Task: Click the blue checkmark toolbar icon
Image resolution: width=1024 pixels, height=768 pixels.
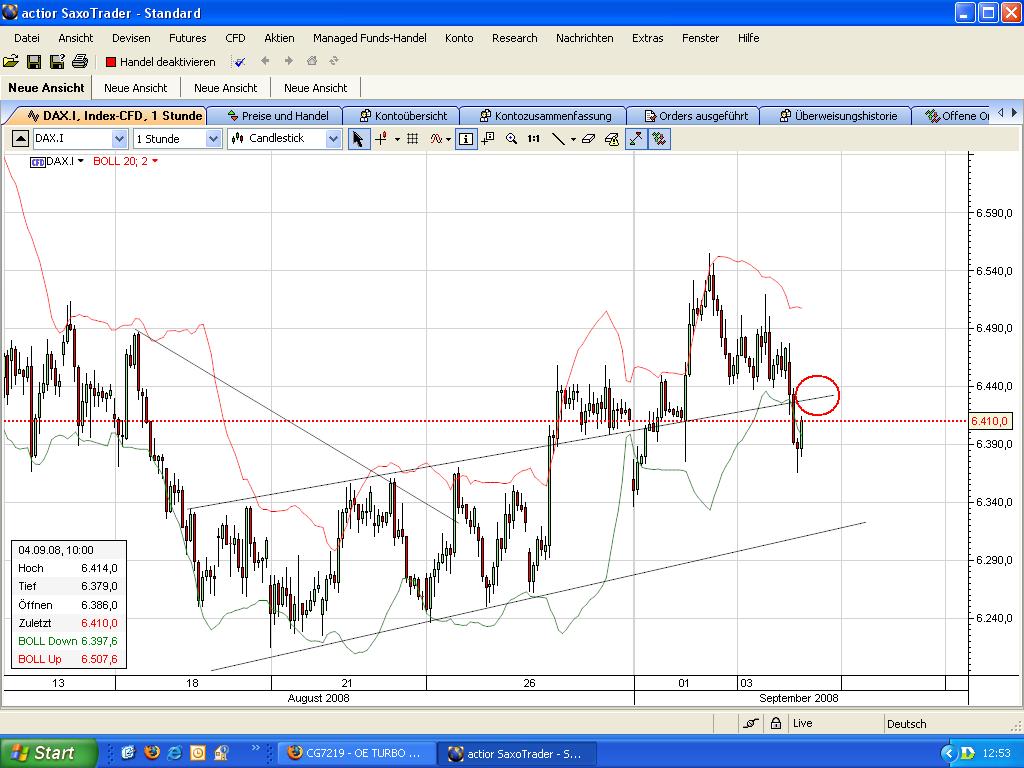Action: [240, 62]
